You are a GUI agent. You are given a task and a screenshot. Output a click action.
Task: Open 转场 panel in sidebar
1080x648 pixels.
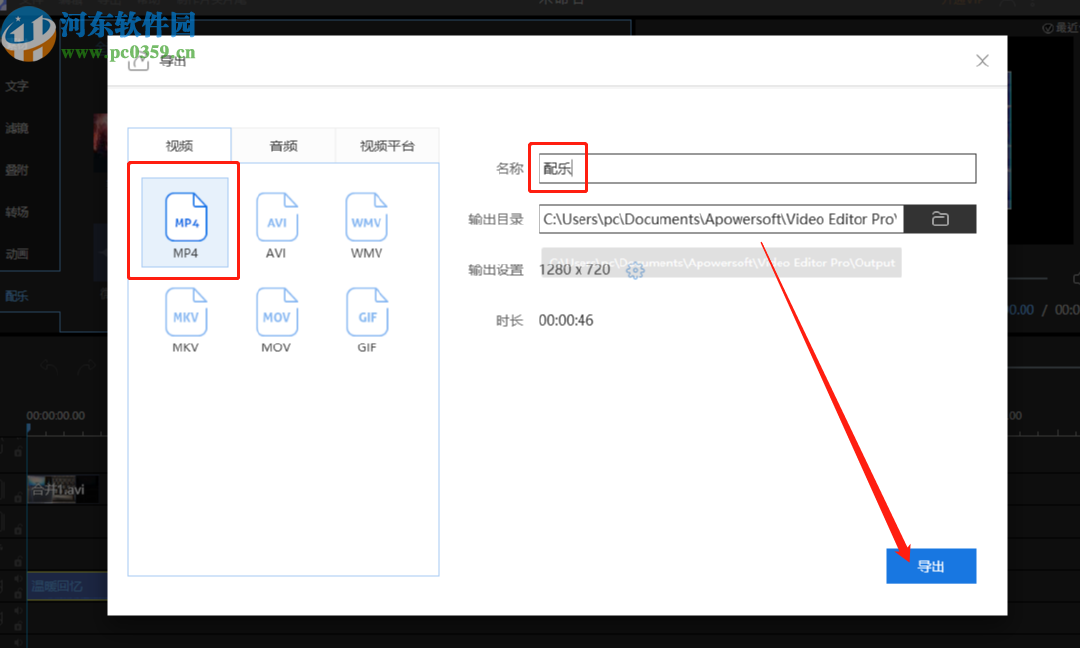pyautogui.click(x=17, y=212)
